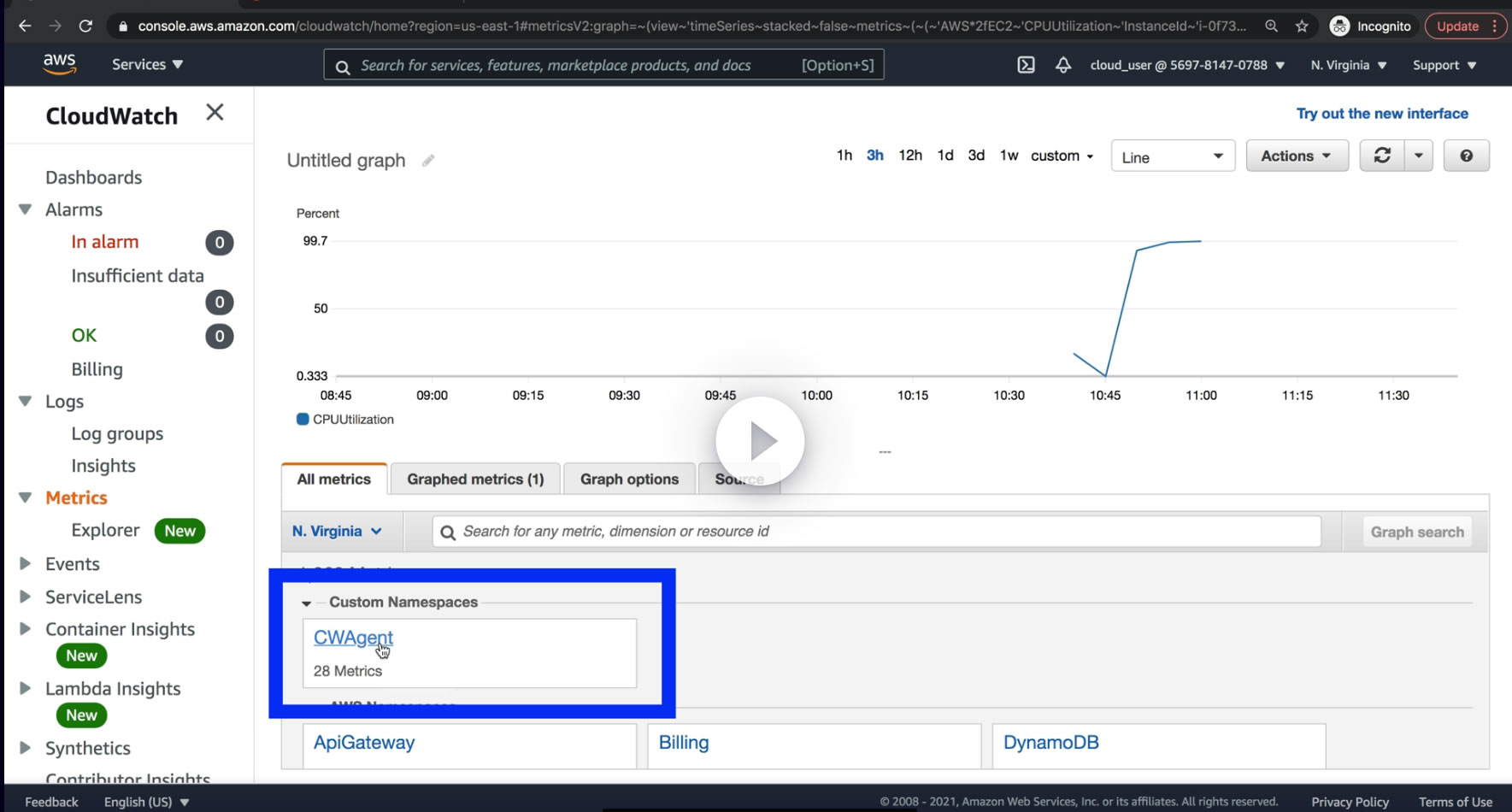This screenshot has height=812, width=1512.
Task: Collapse the Logs section
Action: (26, 401)
